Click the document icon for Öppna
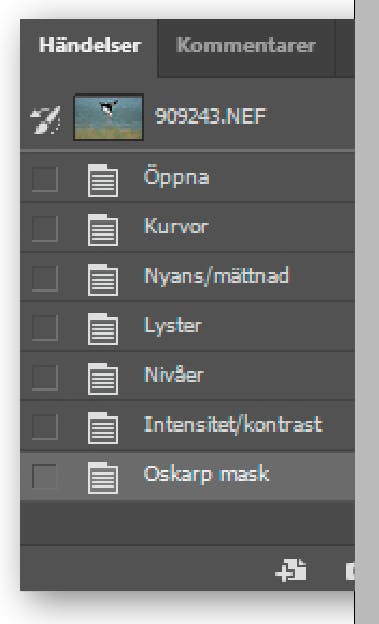Image resolution: width=379 pixels, height=624 pixels. point(103,180)
